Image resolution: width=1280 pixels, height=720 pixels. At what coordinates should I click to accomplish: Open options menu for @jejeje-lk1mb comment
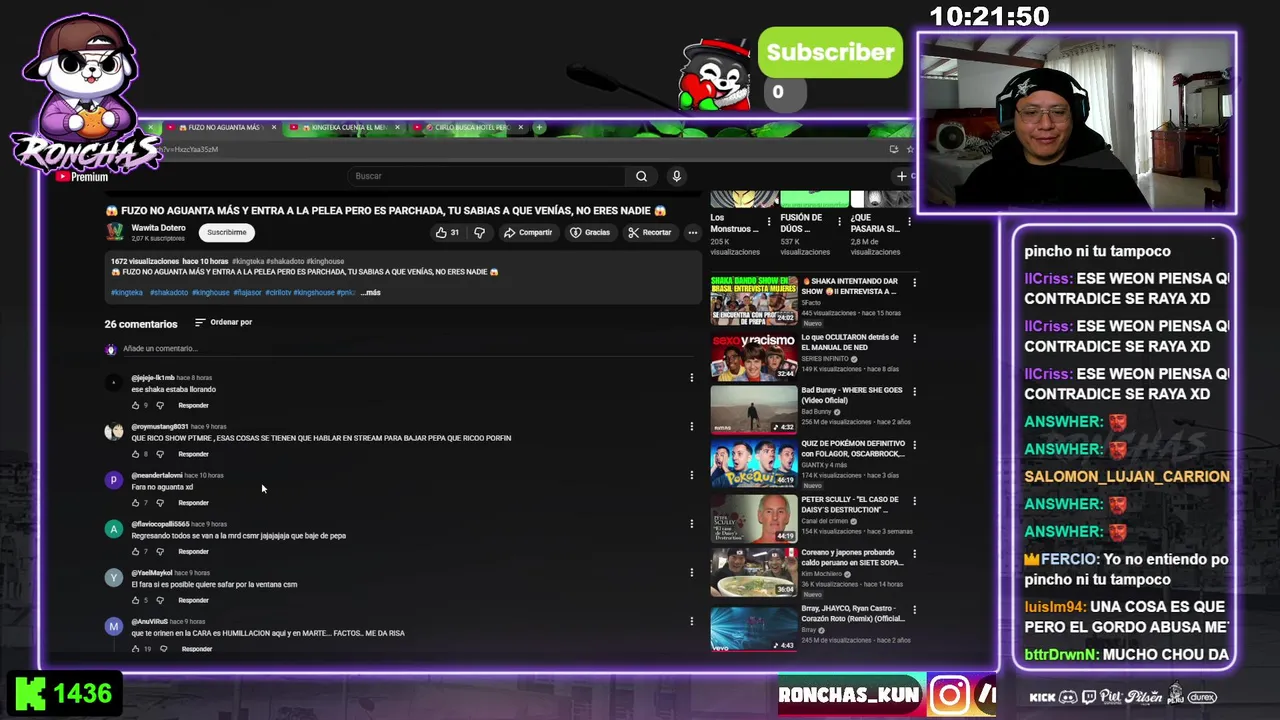tap(691, 378)
